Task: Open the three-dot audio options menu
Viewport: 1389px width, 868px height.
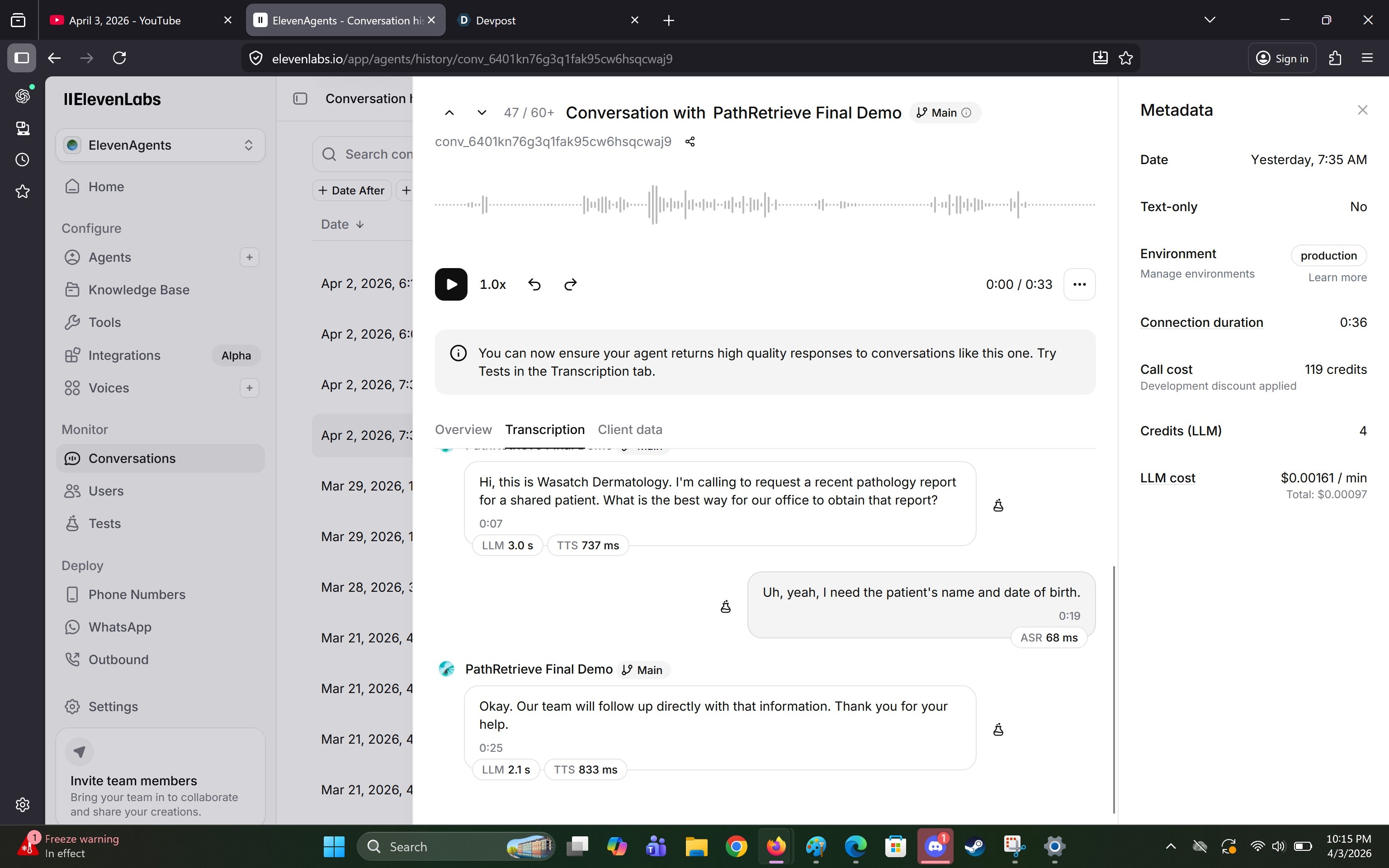Action: (x=1079, y=284)
